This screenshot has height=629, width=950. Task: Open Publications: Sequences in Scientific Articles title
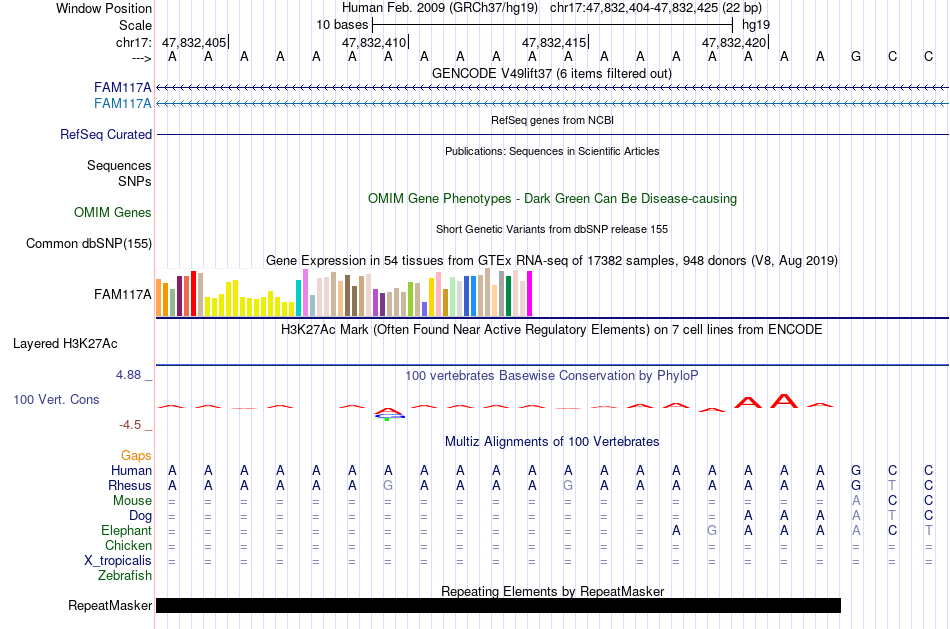[x=552, y=151]
